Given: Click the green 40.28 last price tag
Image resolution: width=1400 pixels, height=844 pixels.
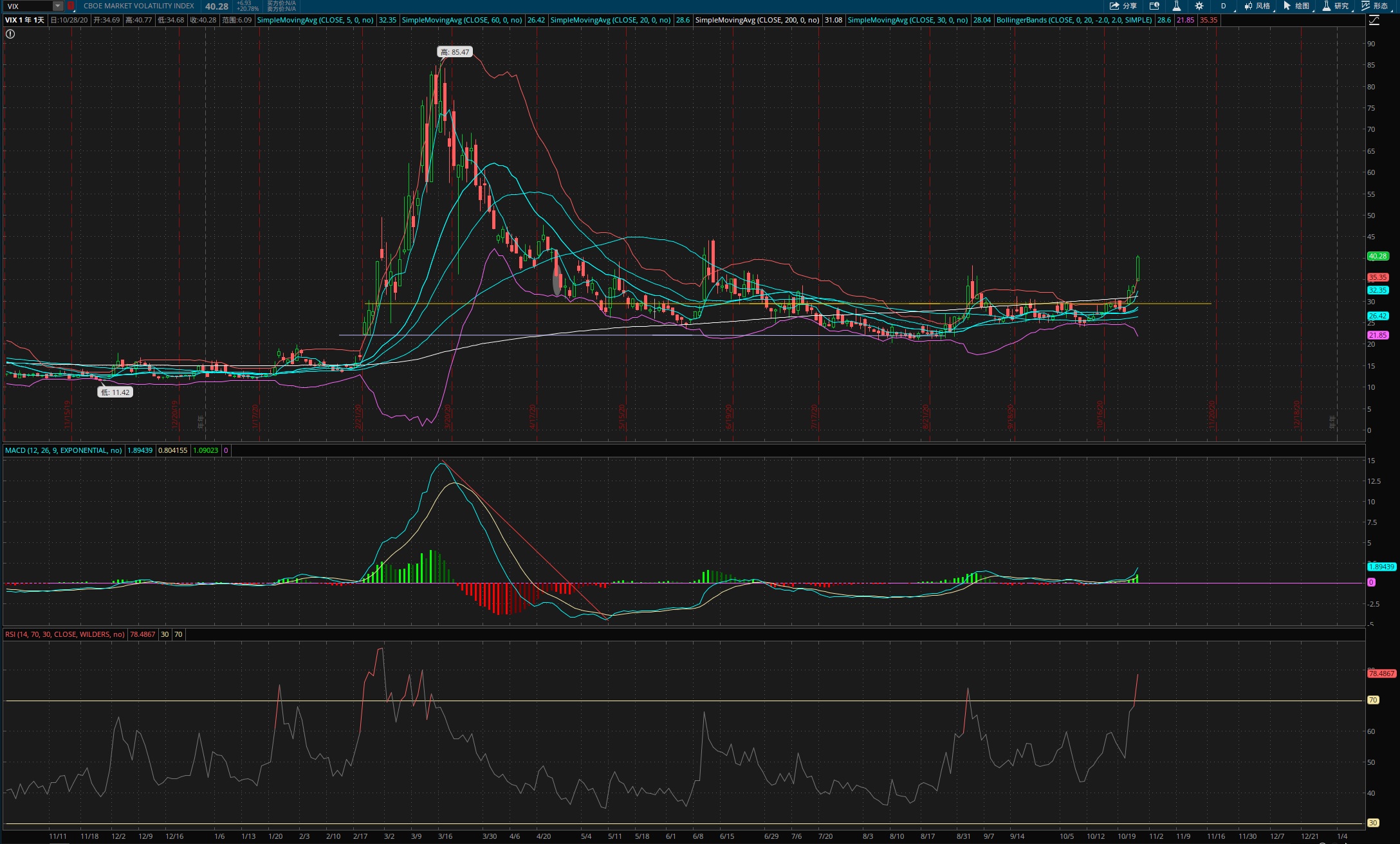Looking at the screenshot, I should coord(1377,256).
